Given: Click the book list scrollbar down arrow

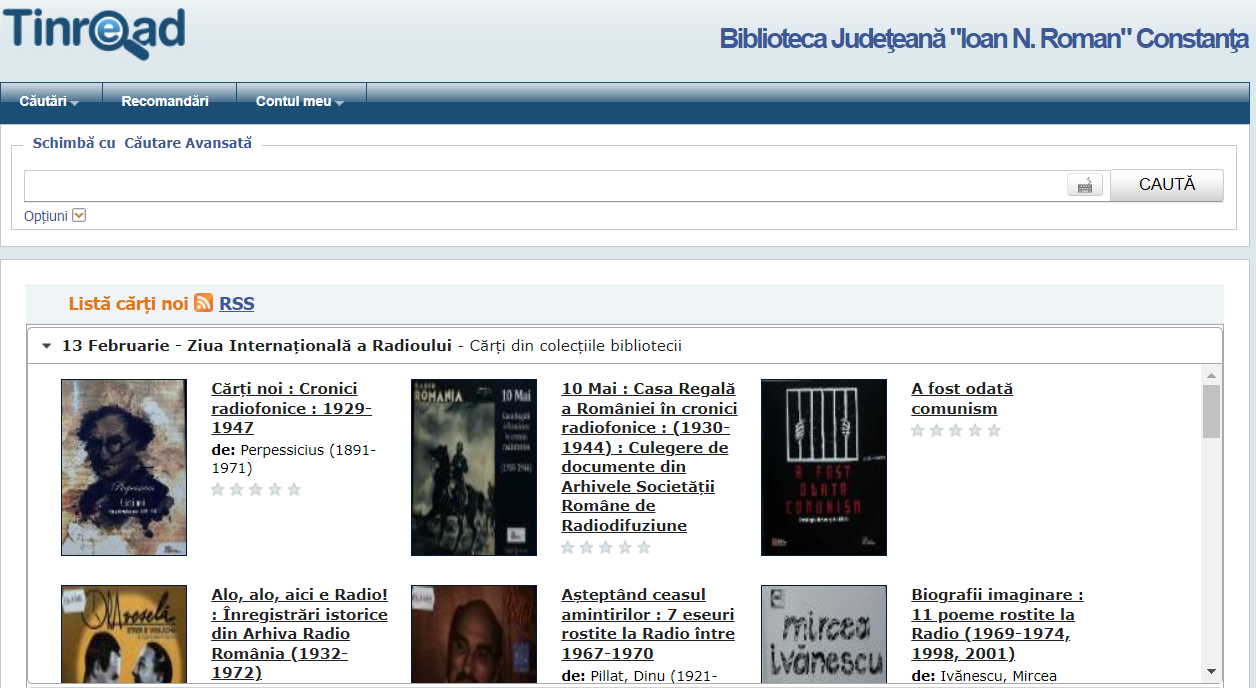Looking at the screenshot, I should click(1211, 672).
